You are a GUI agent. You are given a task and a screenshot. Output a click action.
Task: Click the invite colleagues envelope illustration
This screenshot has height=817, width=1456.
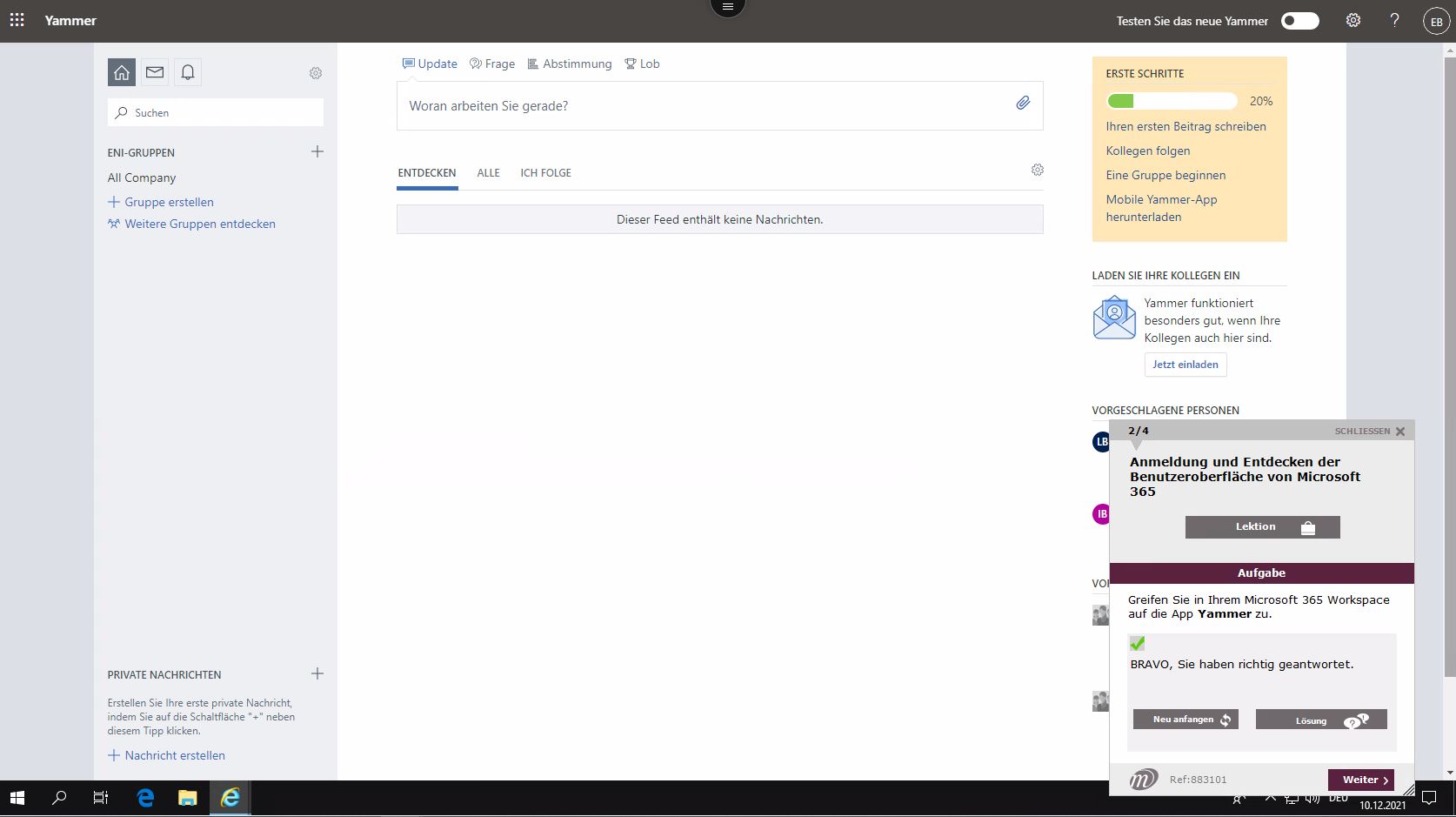1114,318
